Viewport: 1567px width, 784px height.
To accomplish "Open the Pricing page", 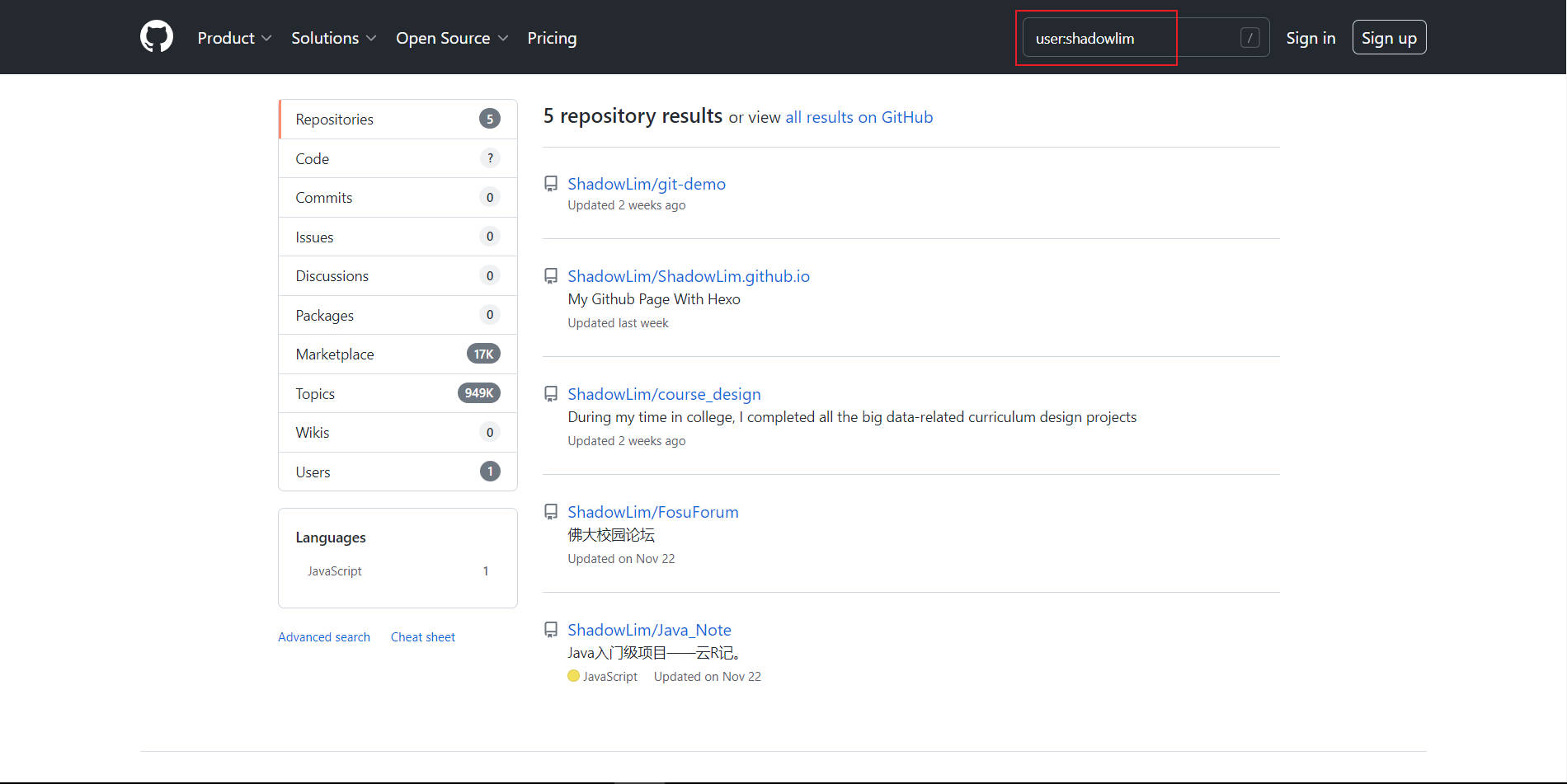I will tap(552, 38).
